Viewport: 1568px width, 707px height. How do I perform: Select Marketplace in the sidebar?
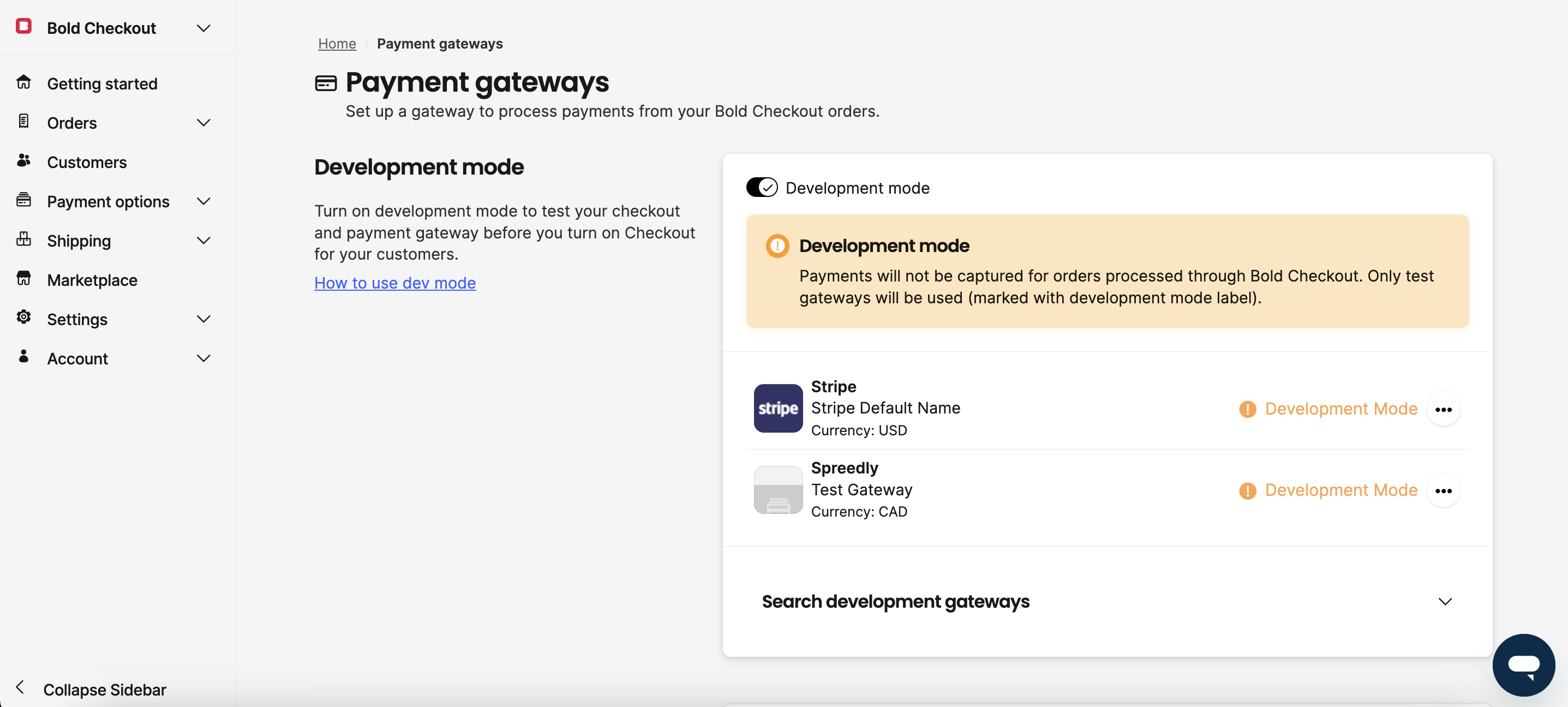click(x=92, y=279)
